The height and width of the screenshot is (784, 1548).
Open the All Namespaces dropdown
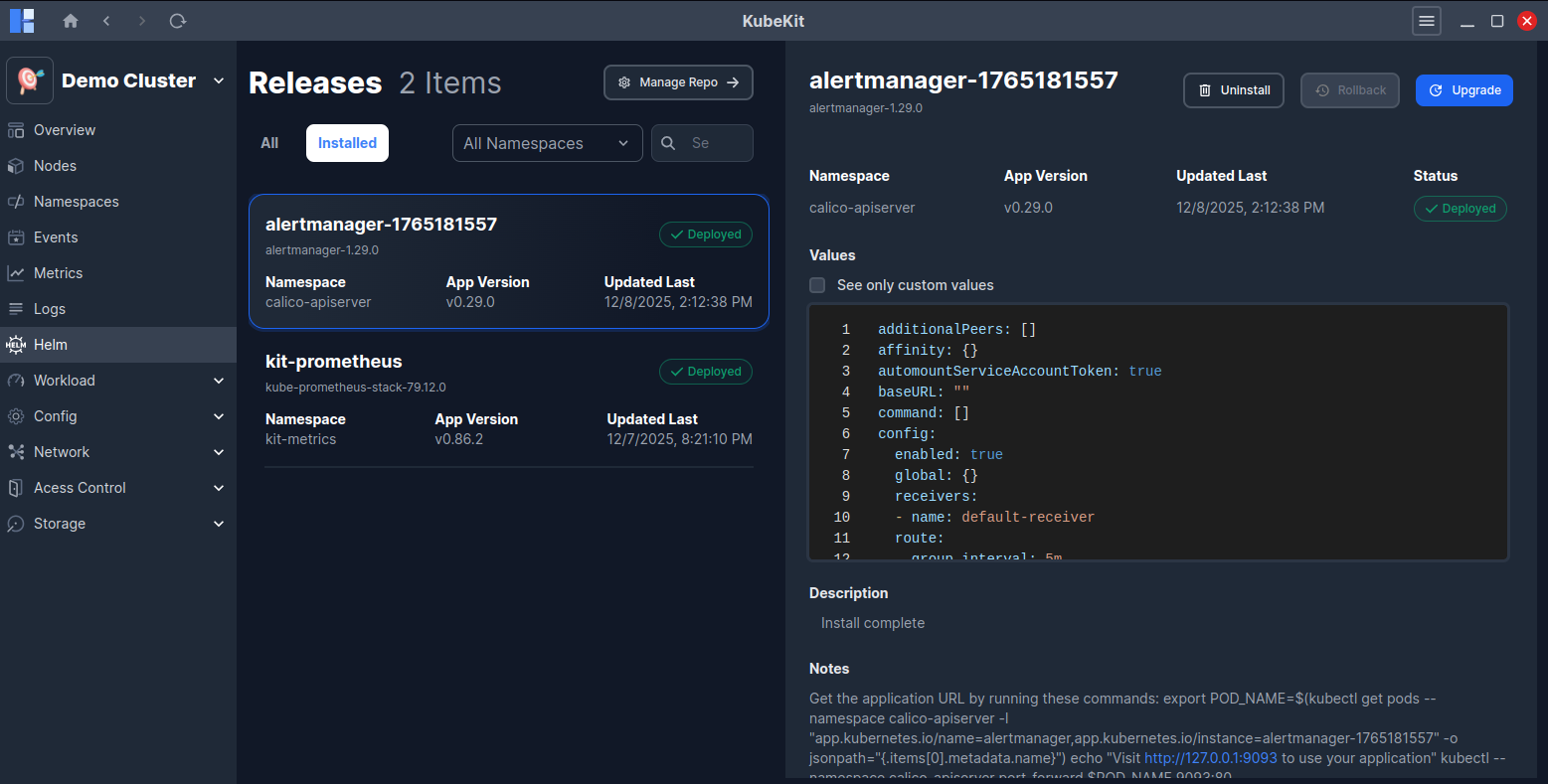pos(547,143)
